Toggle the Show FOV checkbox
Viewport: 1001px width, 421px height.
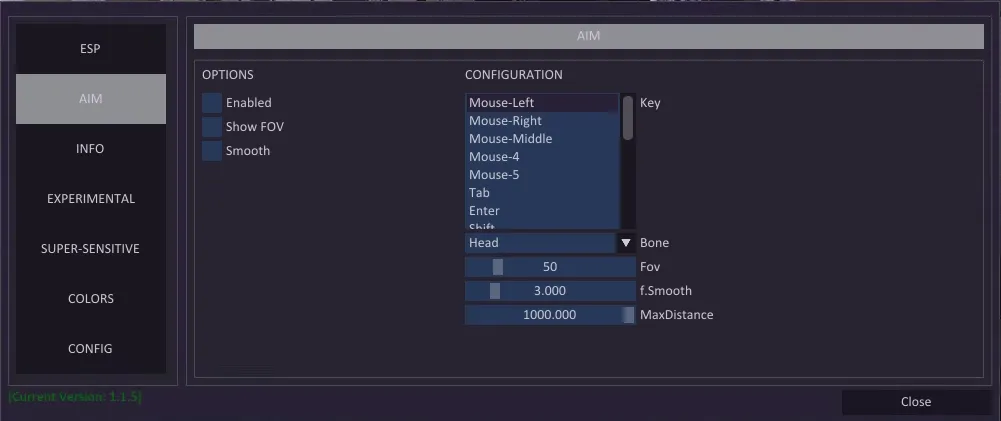tap(212, 127)
